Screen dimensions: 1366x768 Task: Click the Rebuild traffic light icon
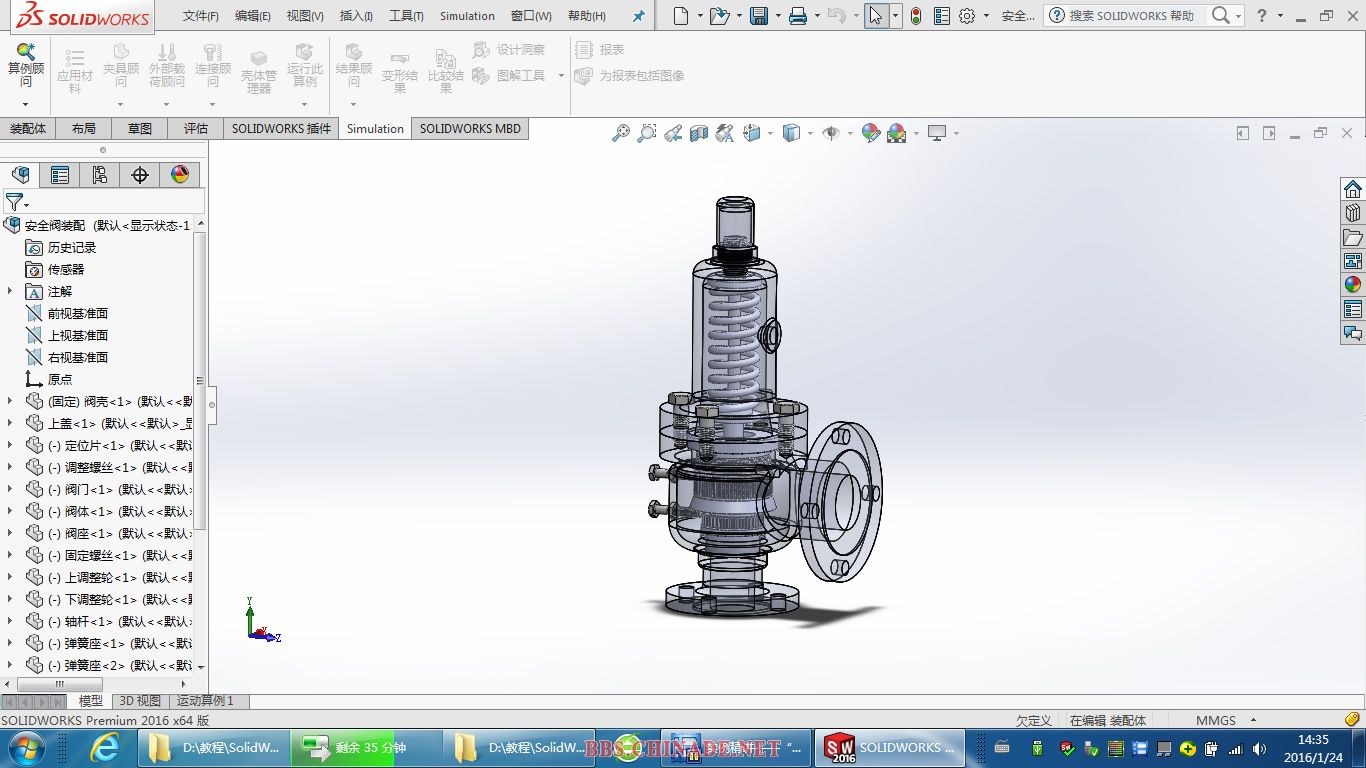[916, 16]
